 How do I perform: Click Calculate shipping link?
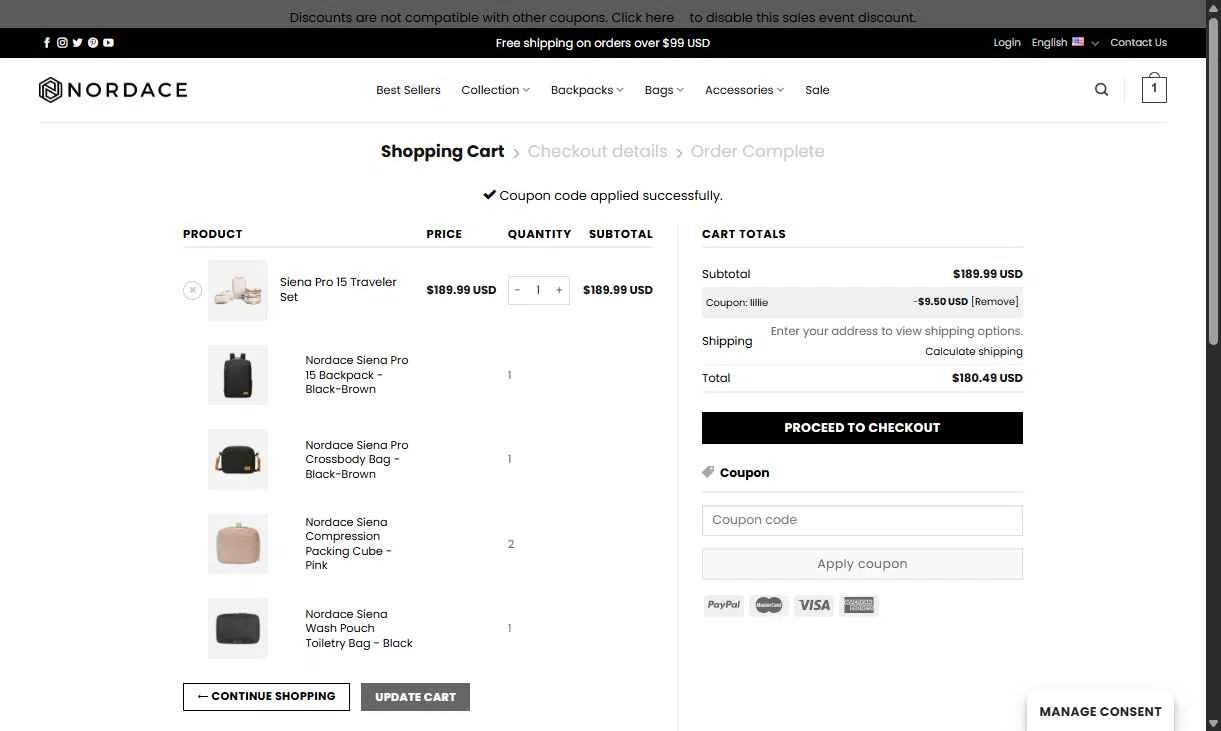[974, 352]
